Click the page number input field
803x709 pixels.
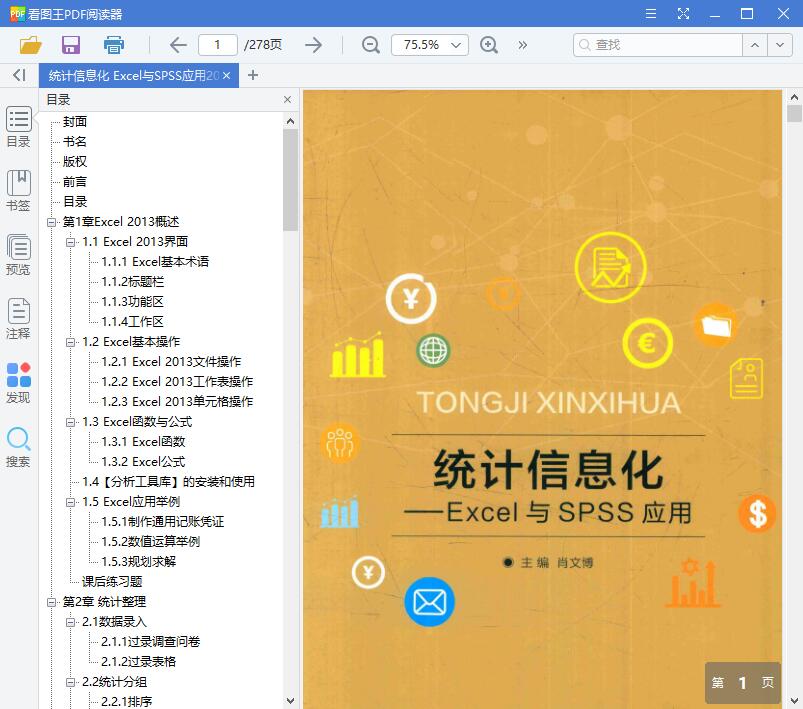pos(218,45)
